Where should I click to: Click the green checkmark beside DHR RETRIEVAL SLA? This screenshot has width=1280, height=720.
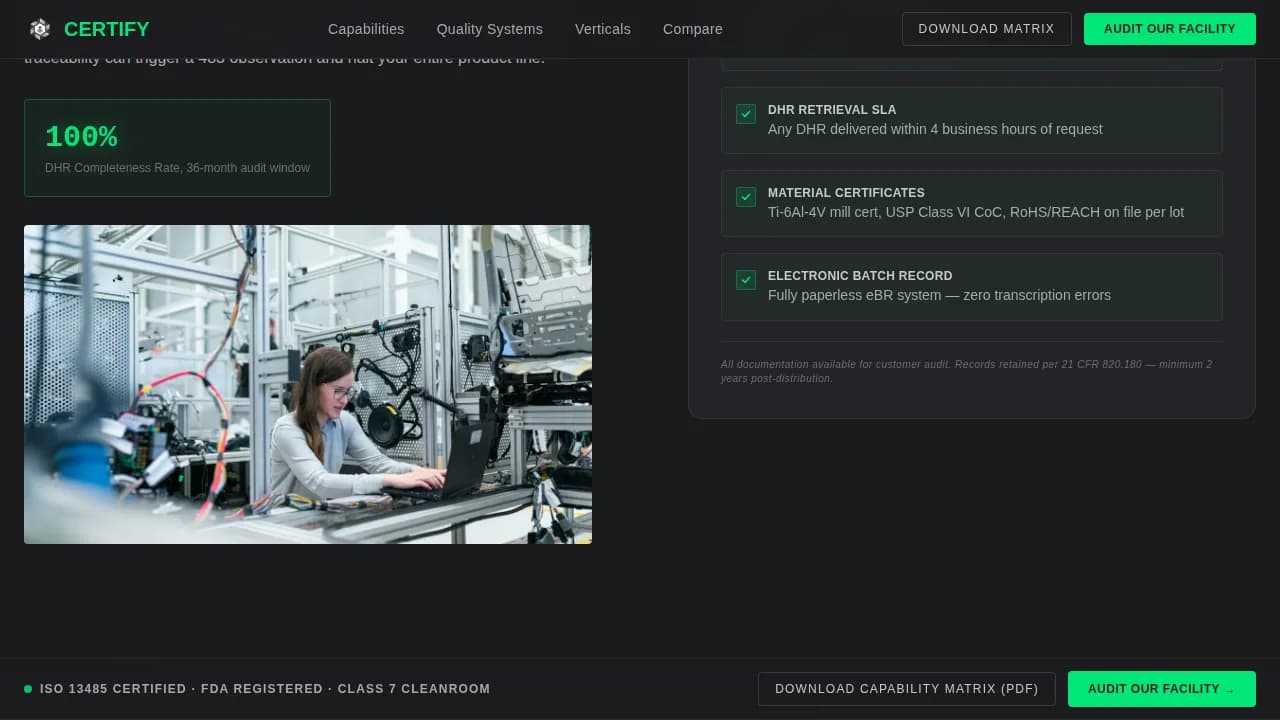click(745, 114)
